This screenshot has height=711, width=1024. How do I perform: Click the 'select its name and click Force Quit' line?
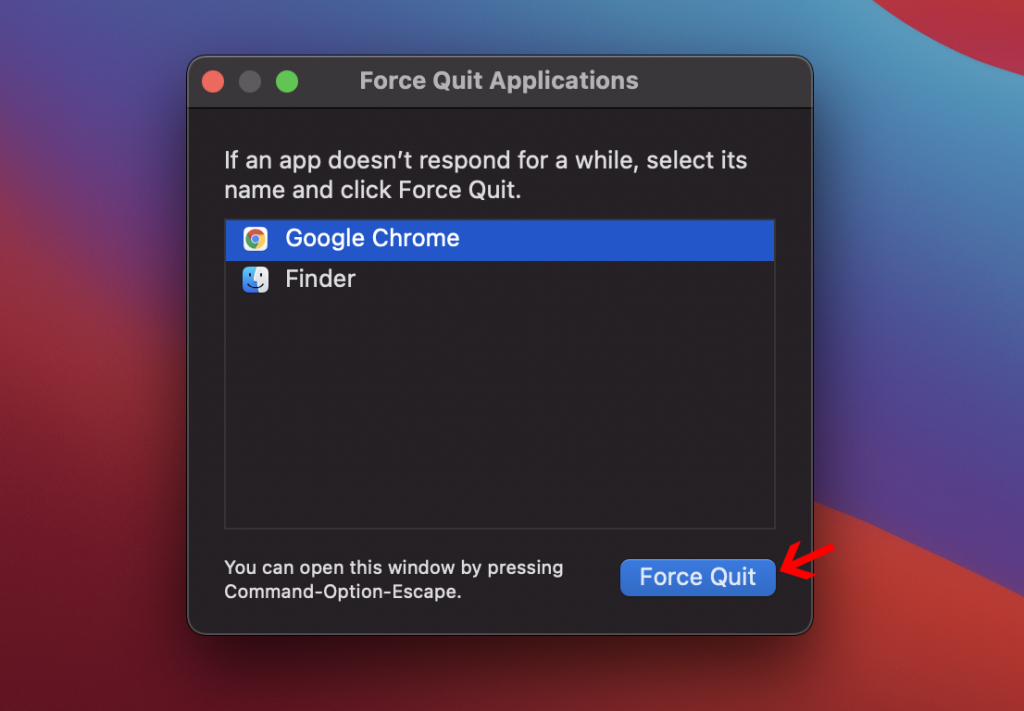point(372,190)
